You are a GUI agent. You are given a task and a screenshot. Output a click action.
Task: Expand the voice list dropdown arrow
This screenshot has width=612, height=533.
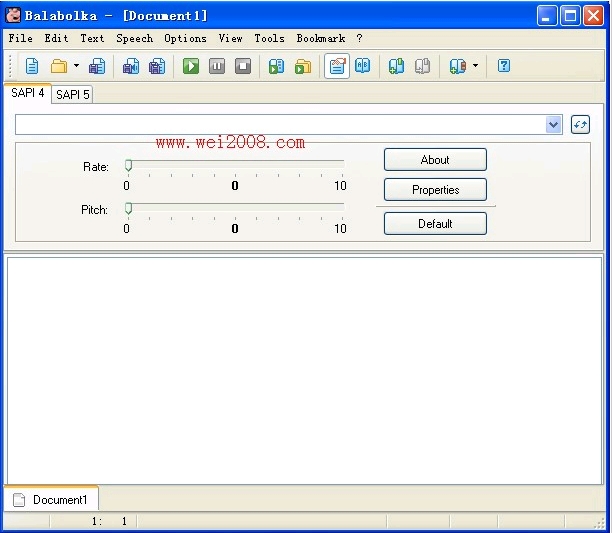pos(553,125)
